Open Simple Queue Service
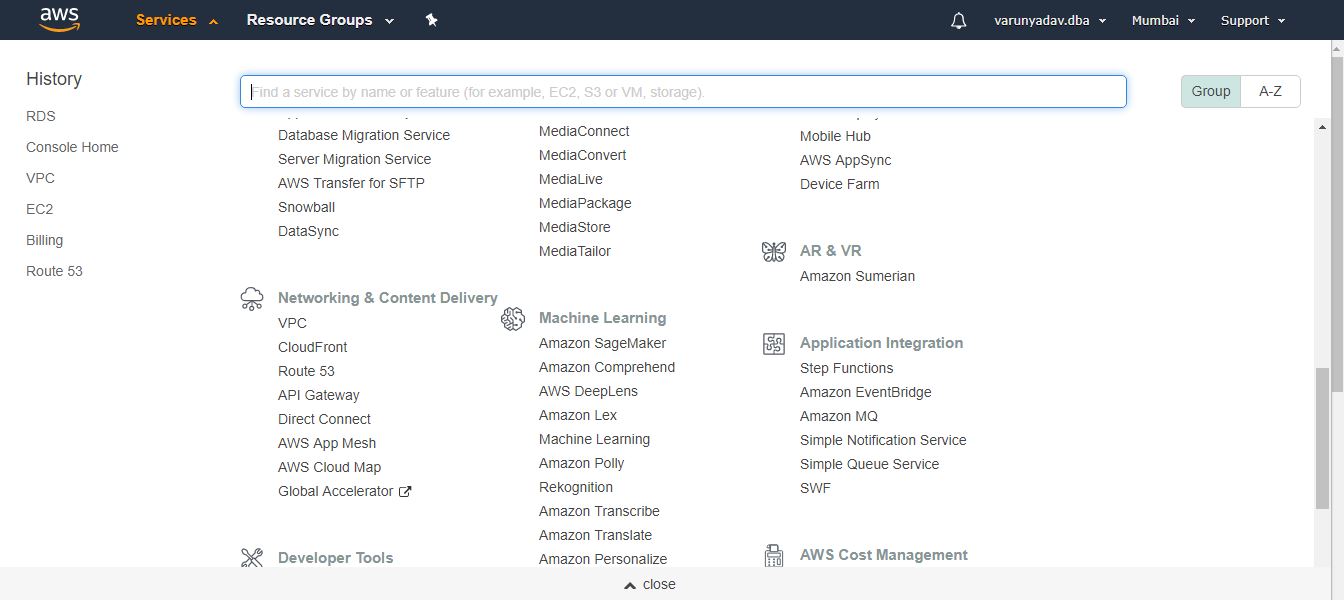Viewport: 1344px width, 600px height. tap(869, 464)
